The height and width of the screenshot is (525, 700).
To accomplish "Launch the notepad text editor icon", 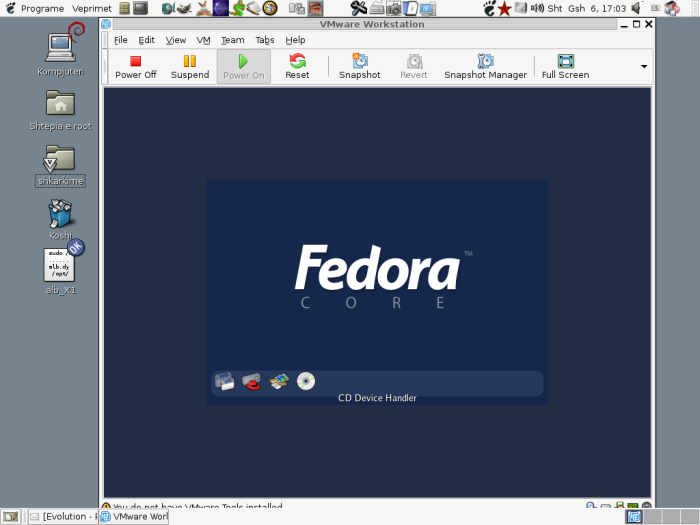I will point(253,8).
